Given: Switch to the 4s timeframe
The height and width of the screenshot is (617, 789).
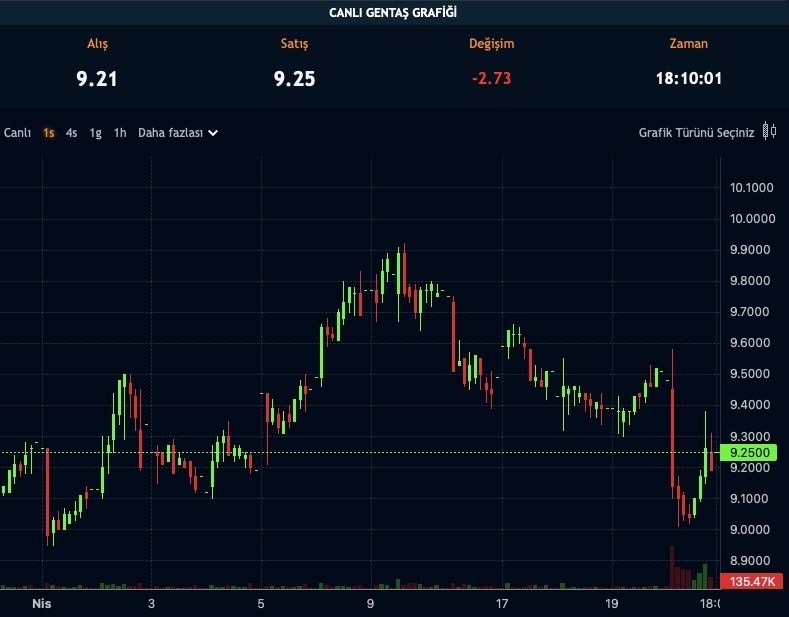Looking at the screenshot, I should coord(71,133).
